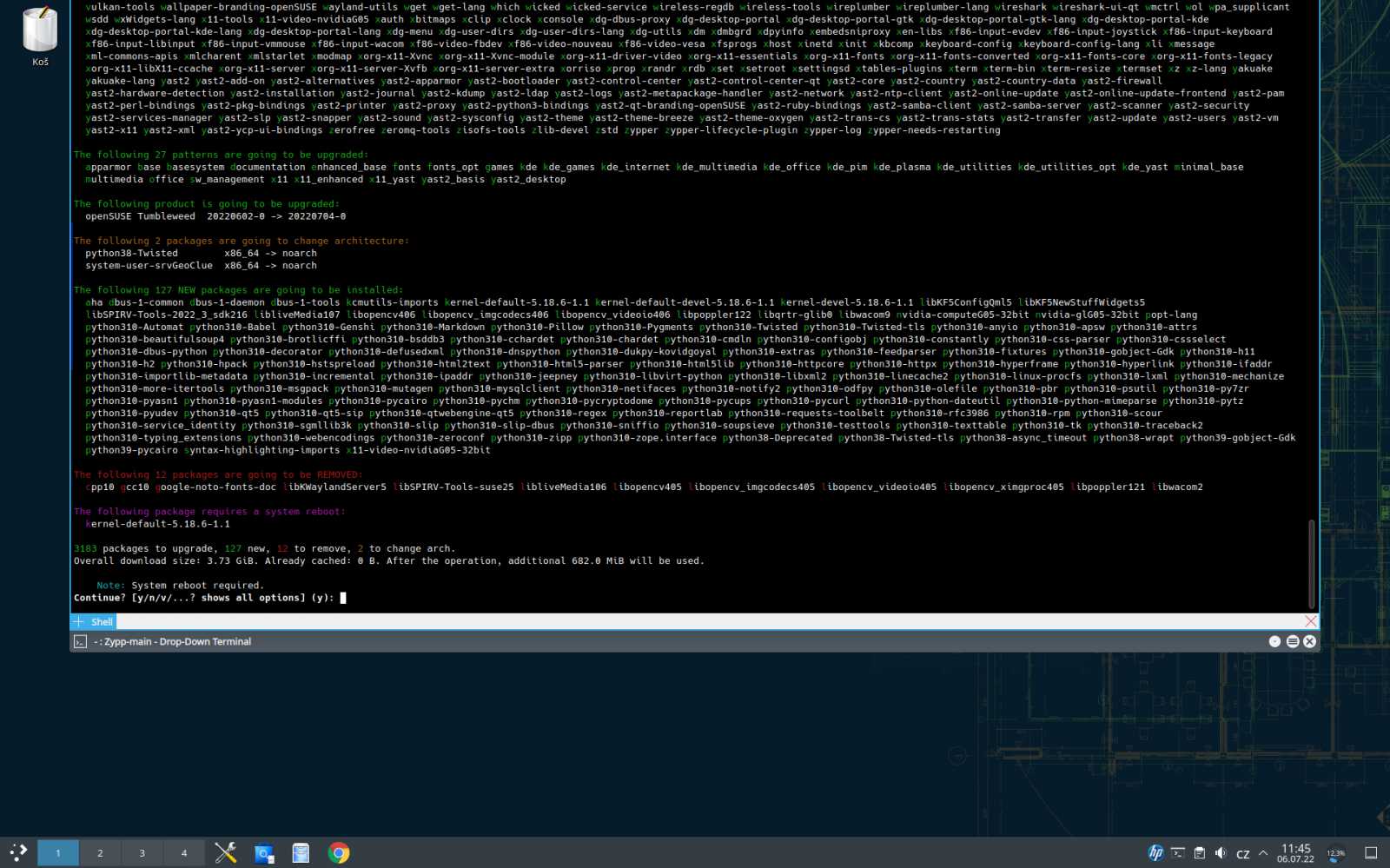Launch the system settings wrench and screwdriver icon
1390x868 pixels.
226,853
